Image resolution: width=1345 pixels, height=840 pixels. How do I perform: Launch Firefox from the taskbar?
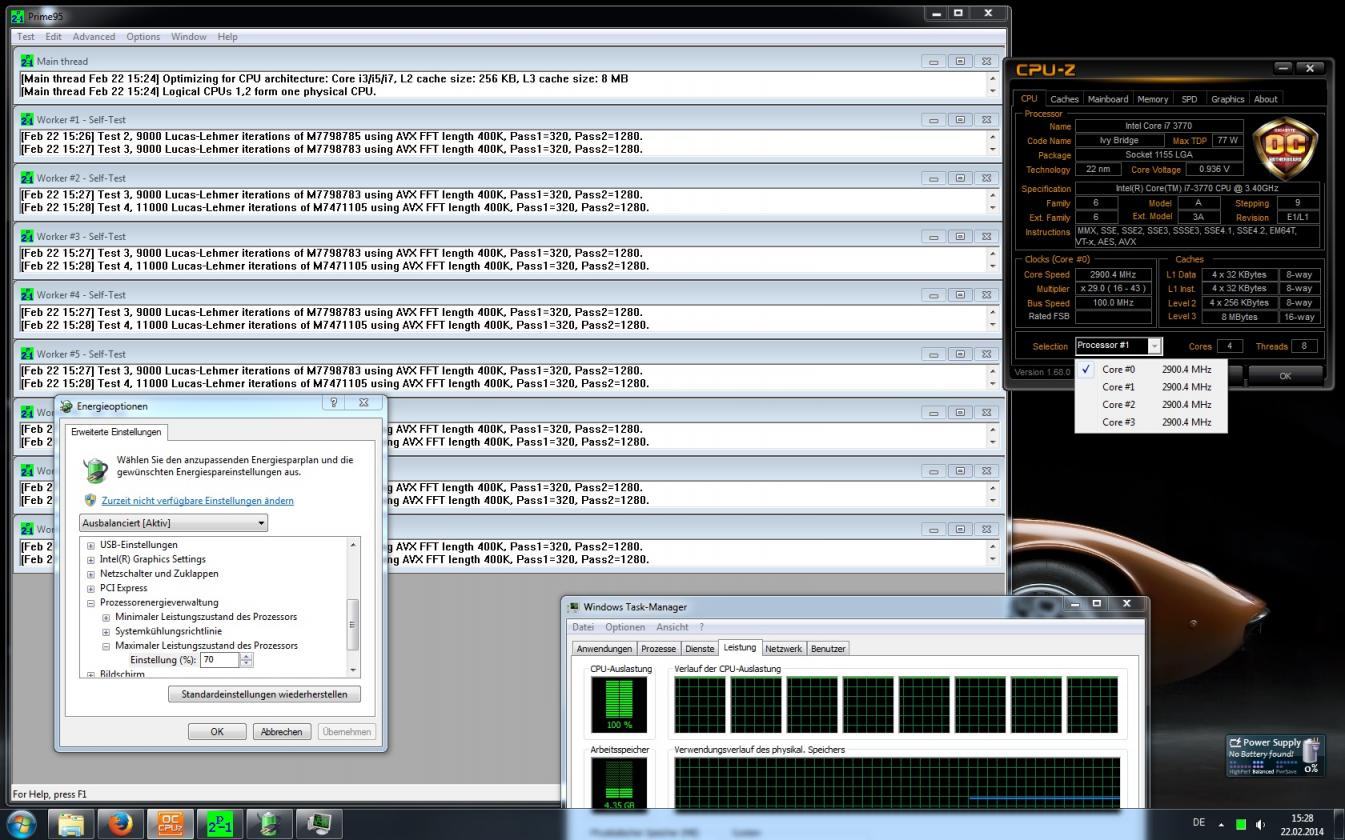coord(121,824)
